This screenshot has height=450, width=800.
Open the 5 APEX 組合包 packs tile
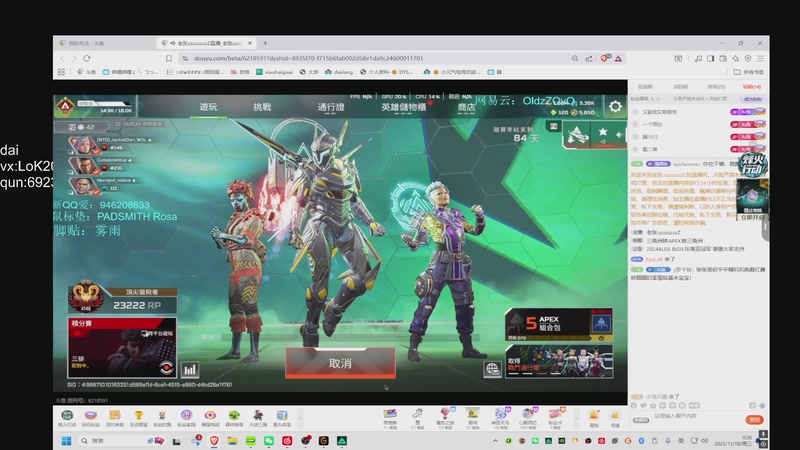click(x=559, y=324)
